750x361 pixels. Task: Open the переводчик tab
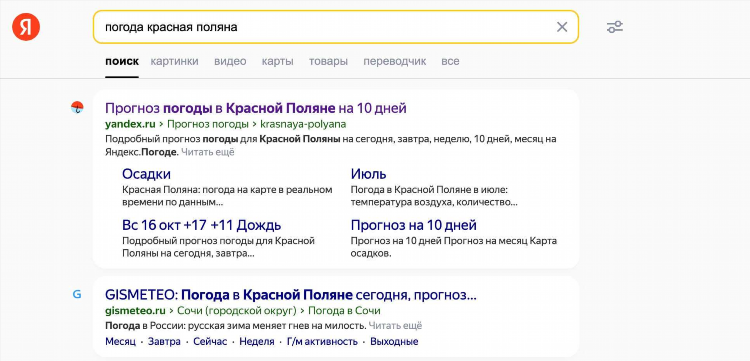[x=395, y=61]
